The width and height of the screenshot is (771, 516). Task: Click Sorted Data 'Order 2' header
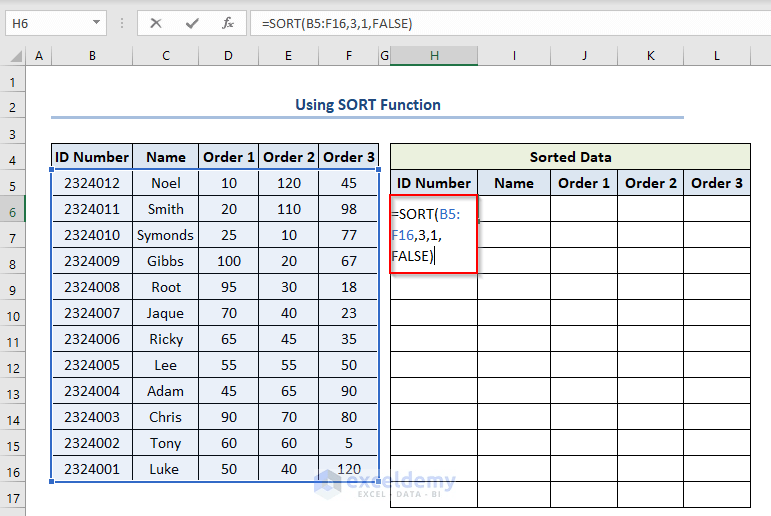(x=651, y=183)
